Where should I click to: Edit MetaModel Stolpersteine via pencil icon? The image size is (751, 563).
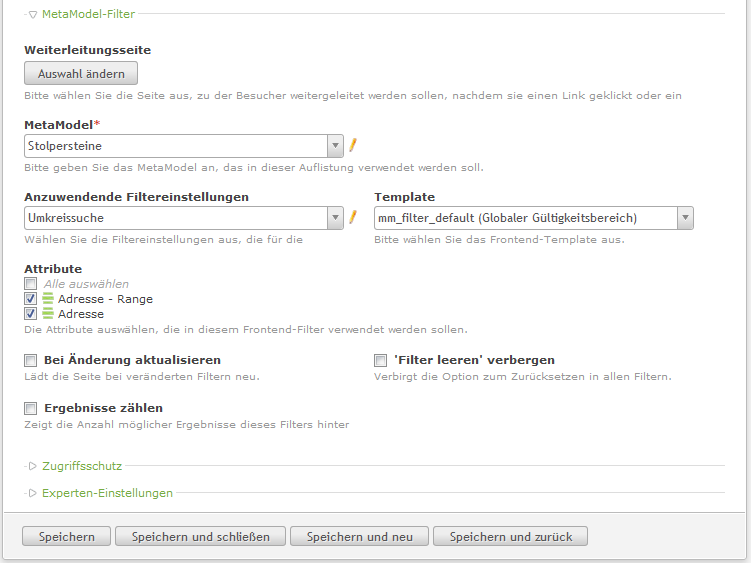[353, 145]
